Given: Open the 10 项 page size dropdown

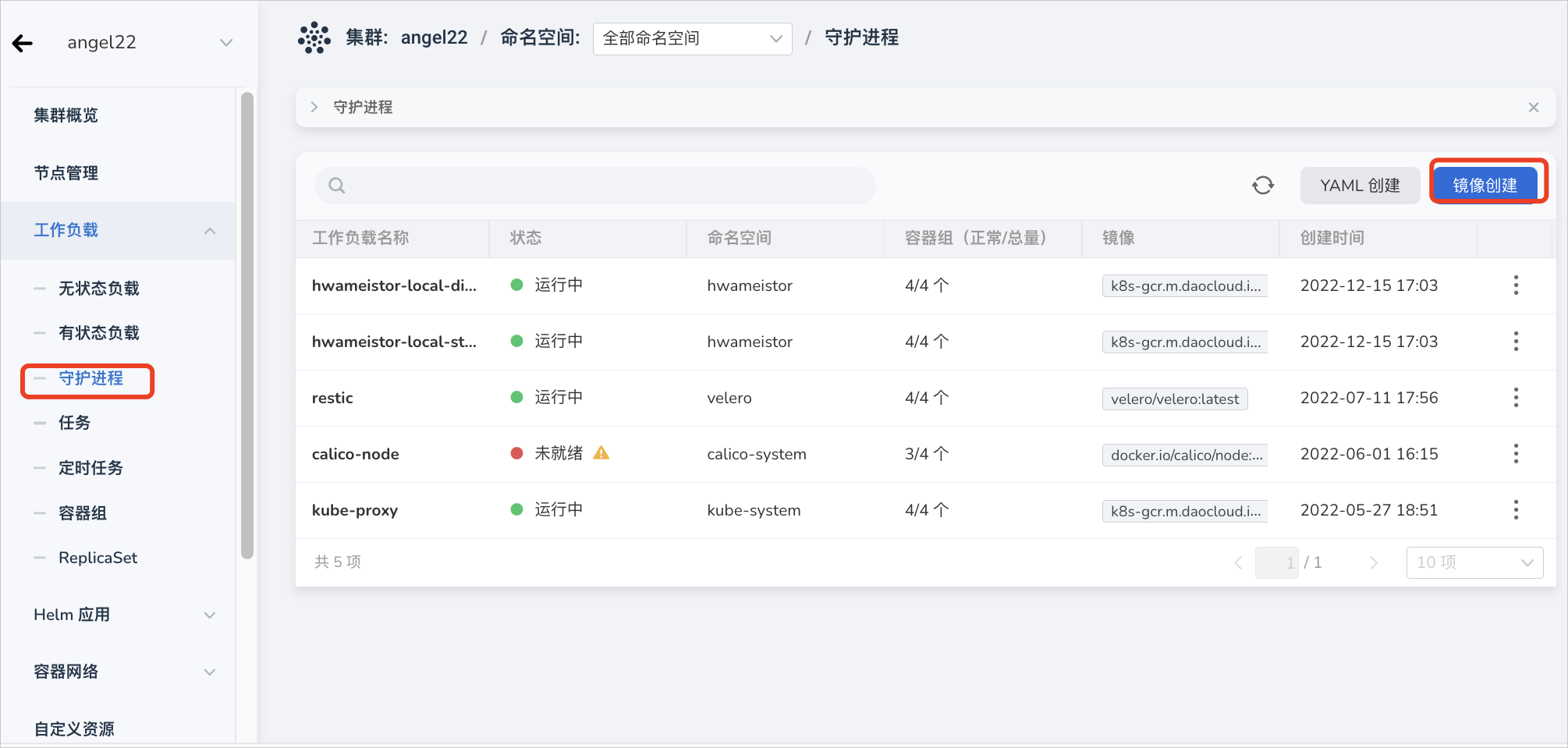Looking at the screenshot, I should [1474, 562].
